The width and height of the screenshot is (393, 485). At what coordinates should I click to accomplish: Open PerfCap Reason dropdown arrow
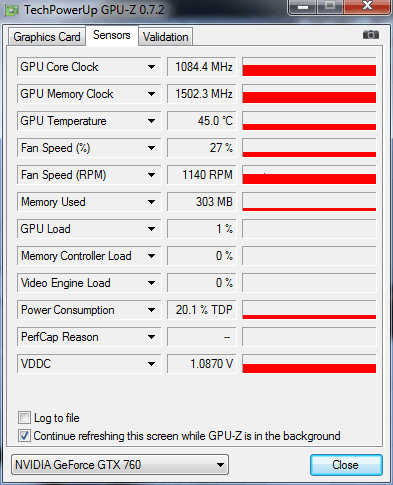pyautogui.click(x=151, y=337)
